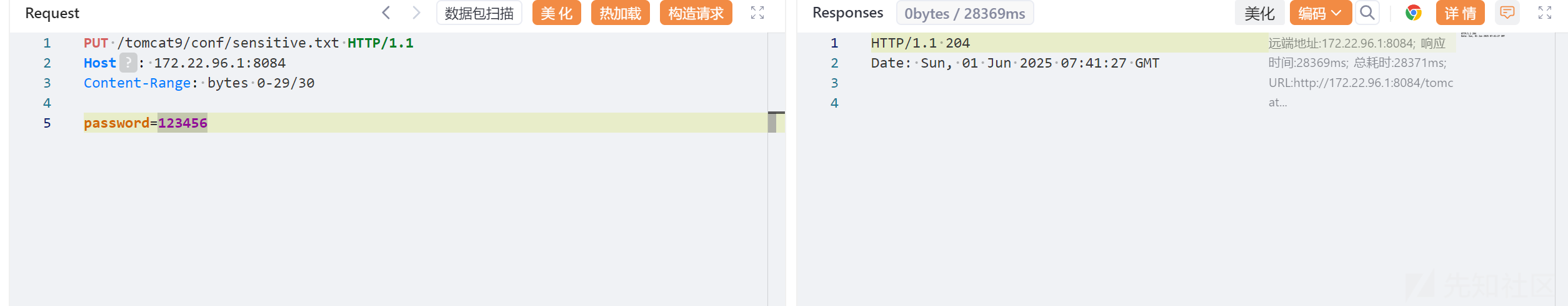Screen dimensions: 1568x306
Task: Click the 0bytes / 28369ms response stats tag
Action: [x=965, y=13]
